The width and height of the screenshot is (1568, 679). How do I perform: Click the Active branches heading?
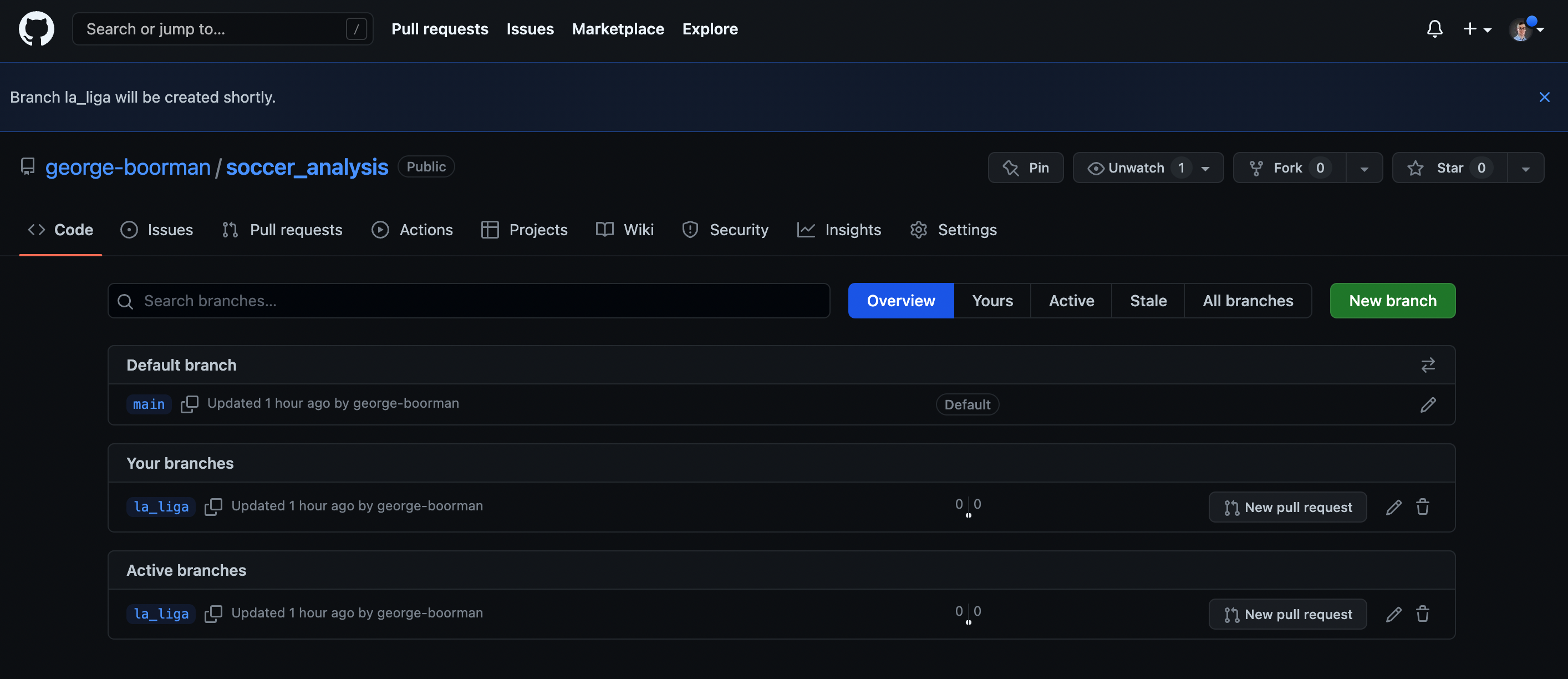click(x=186, y=571)
